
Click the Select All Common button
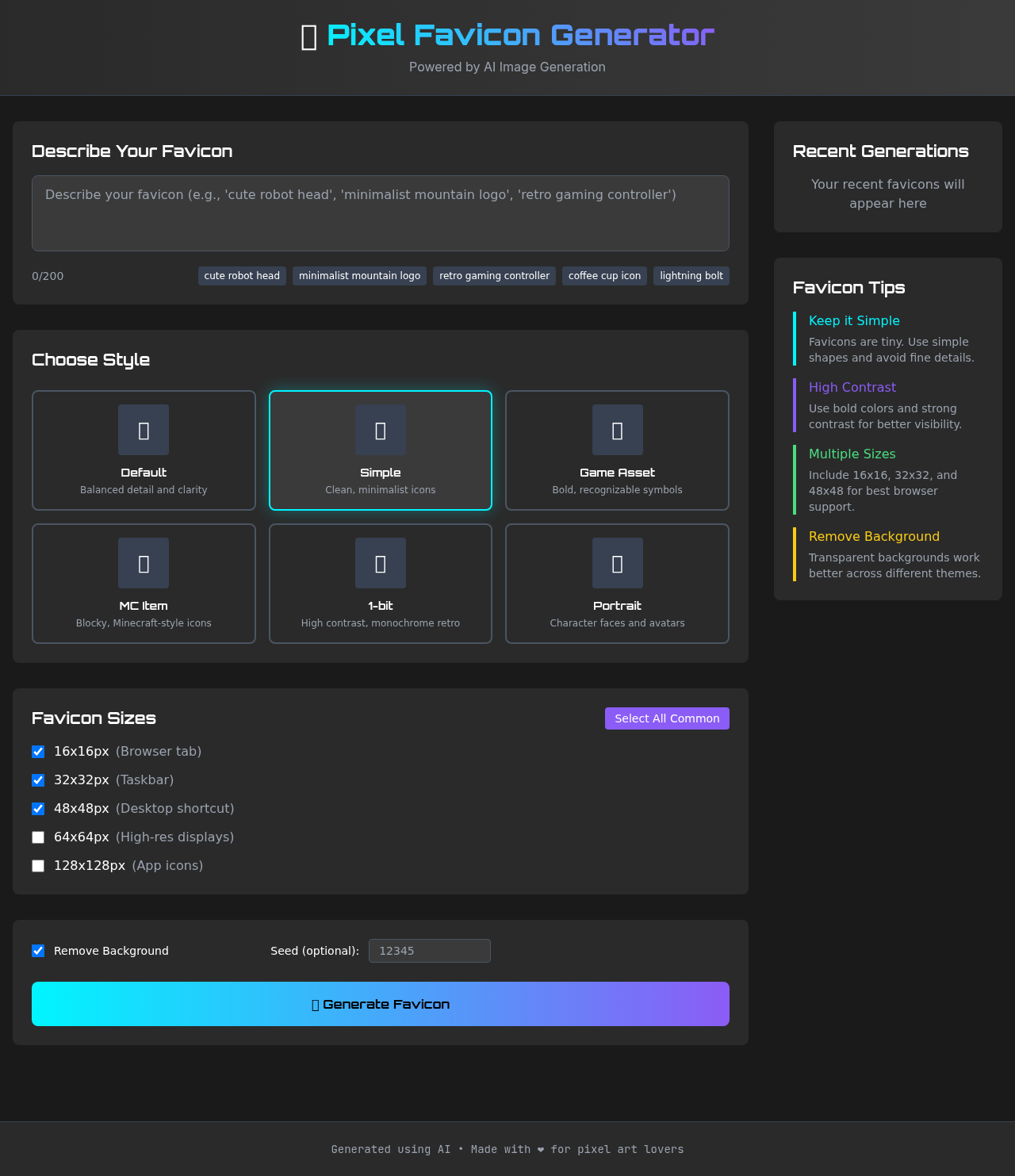pos(667,718)
